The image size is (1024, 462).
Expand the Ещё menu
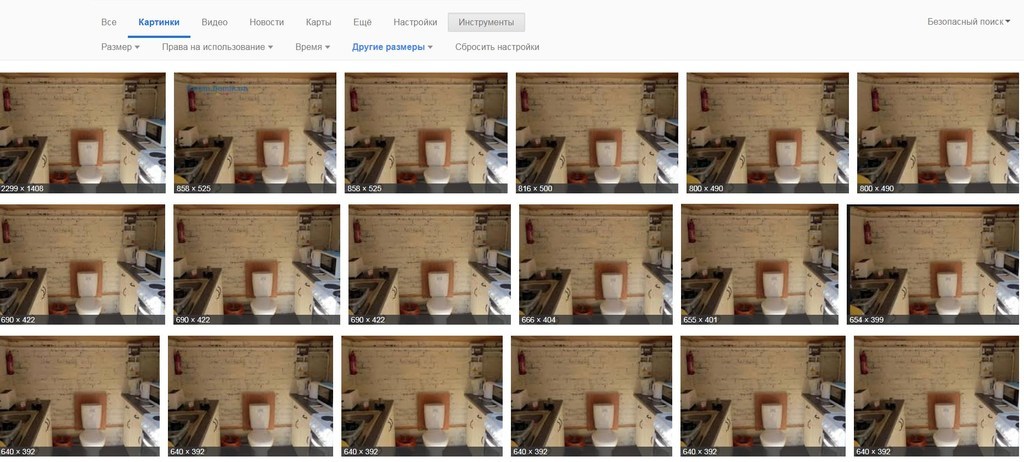tap(363, 22)
